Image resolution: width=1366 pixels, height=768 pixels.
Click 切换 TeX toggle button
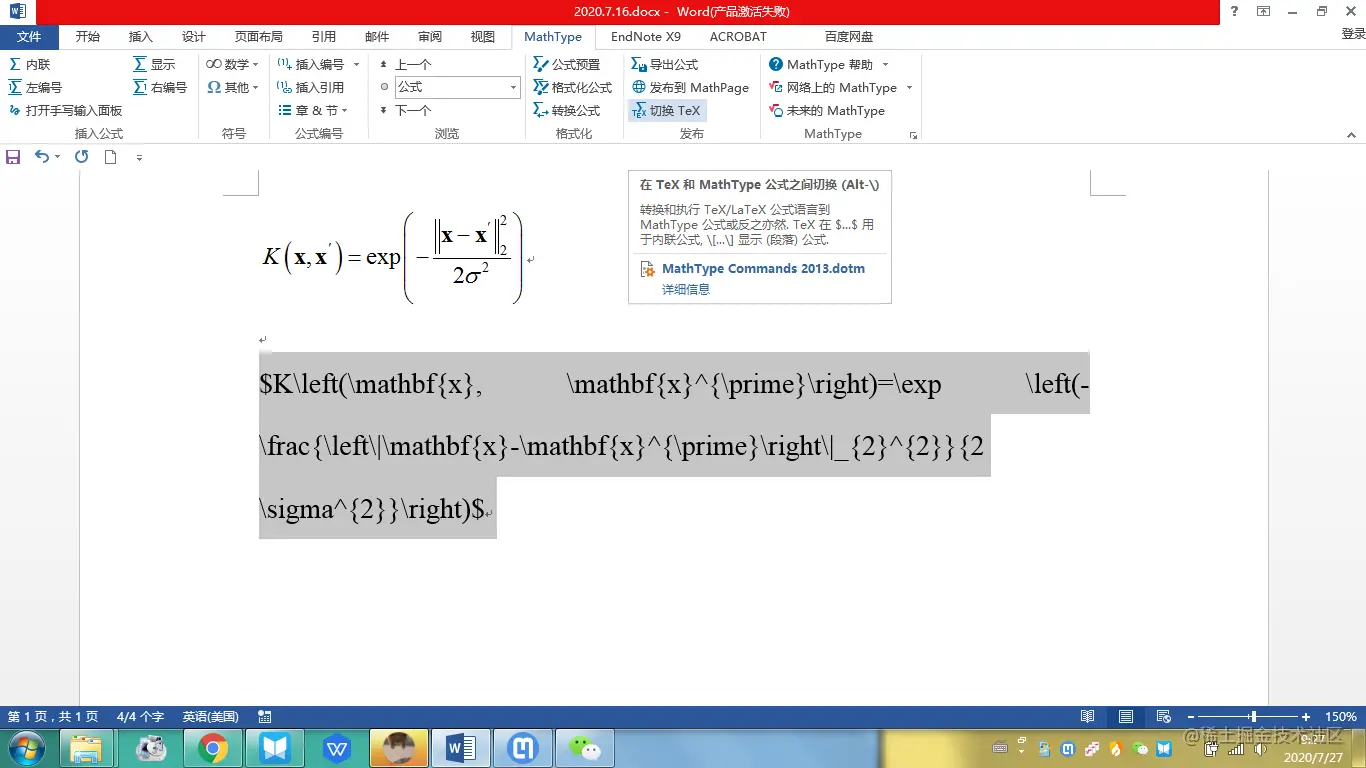point(667,110)
